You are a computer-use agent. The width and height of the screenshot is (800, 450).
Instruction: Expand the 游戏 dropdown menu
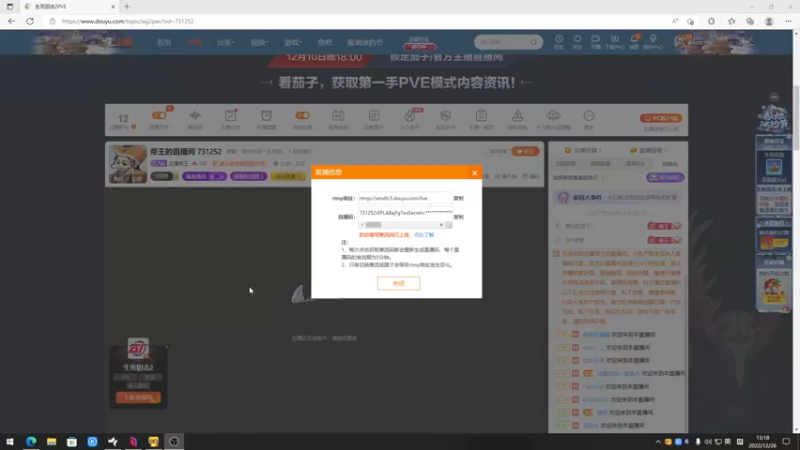(x=293, y=42)
